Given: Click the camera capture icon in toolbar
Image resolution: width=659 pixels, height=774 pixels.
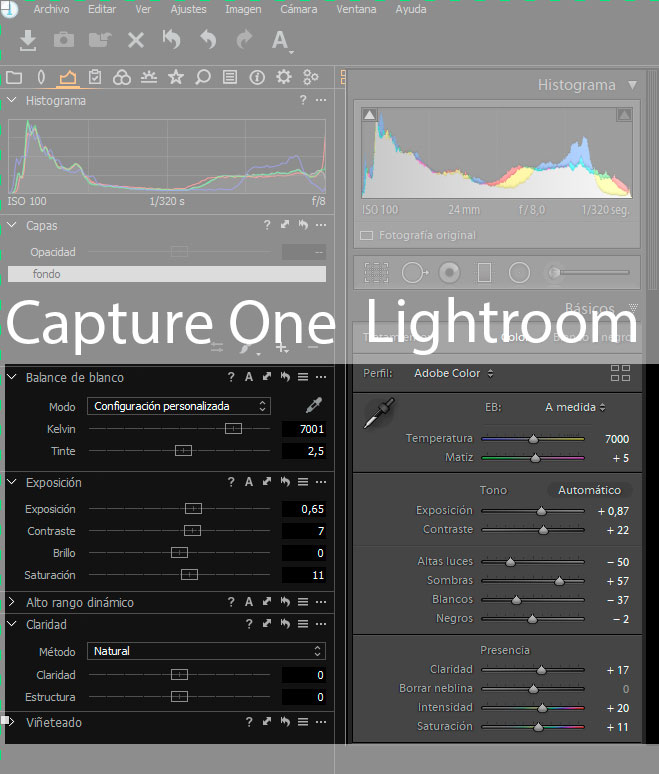Looking at the screenshot, I should [x=64, y=39].
